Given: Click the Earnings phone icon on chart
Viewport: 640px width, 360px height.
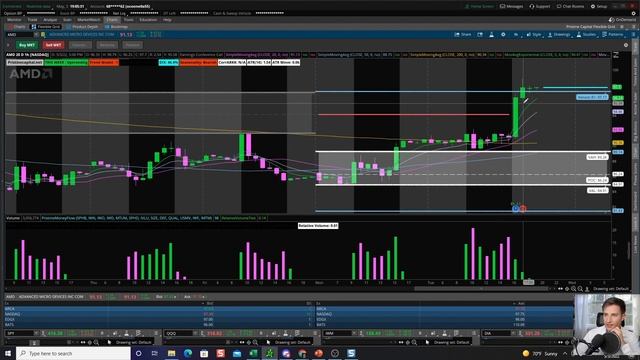Looking at the screenshot, I should (516, 209).
